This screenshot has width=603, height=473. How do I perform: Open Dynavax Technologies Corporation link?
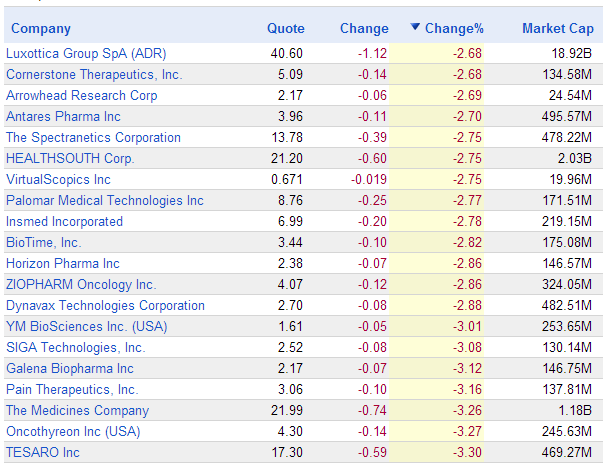[105, 305]
